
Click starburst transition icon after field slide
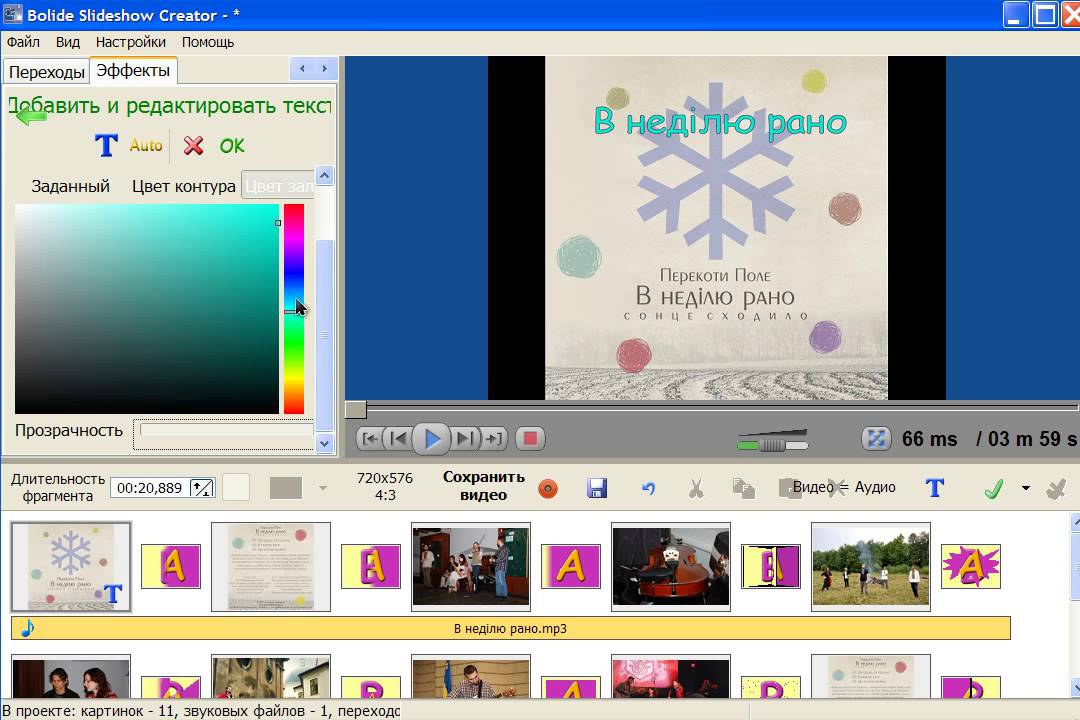click(x=971, y=566)
